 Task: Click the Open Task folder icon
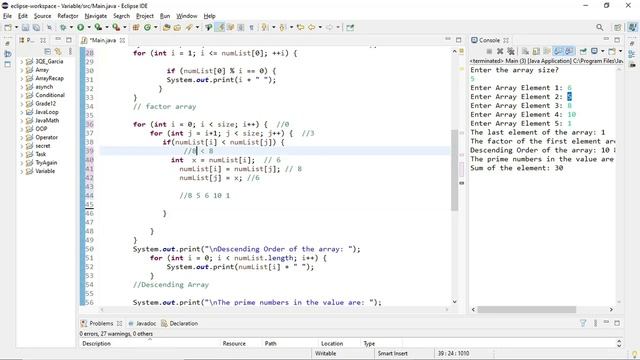point(177,27)
